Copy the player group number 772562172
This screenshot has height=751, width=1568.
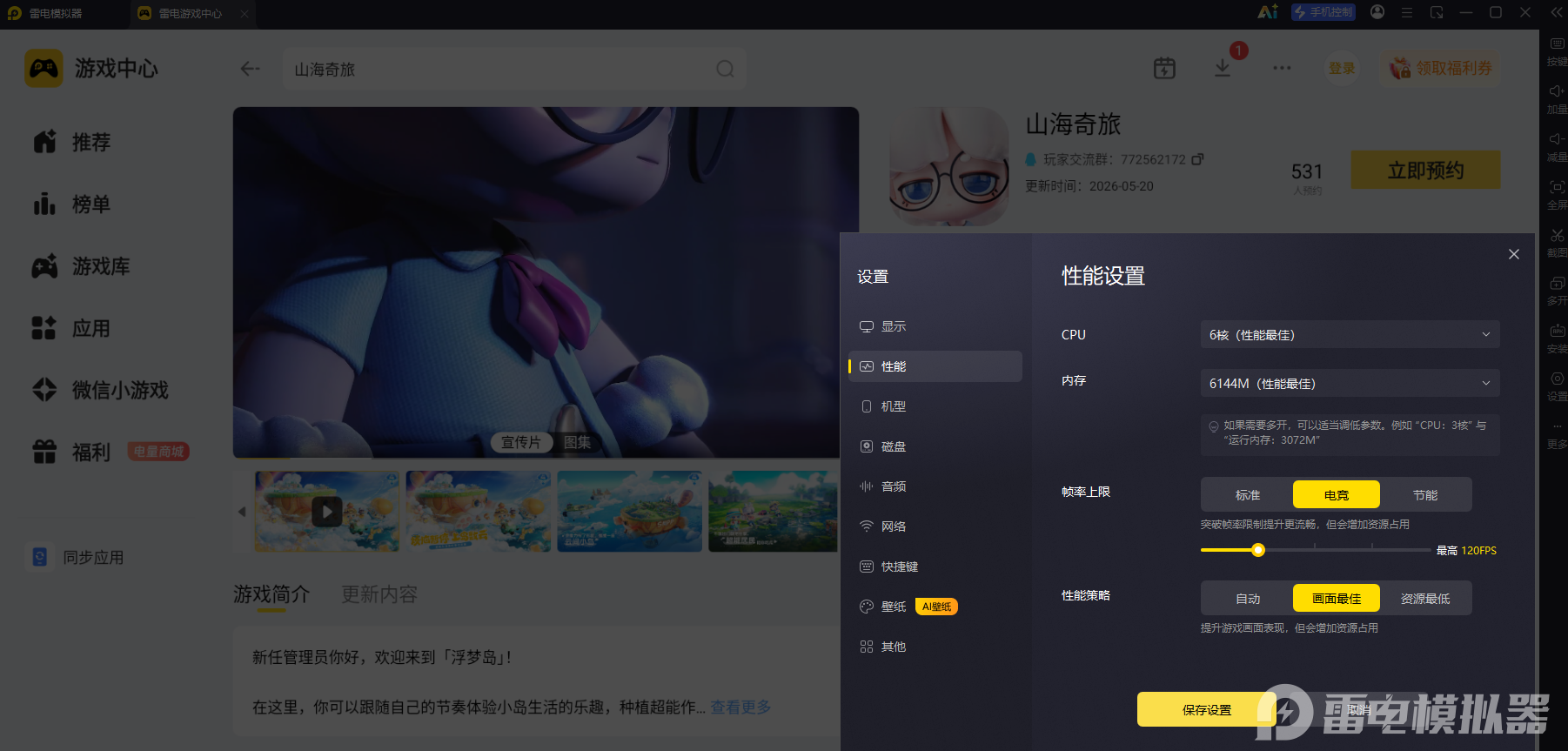(1197, 159)
